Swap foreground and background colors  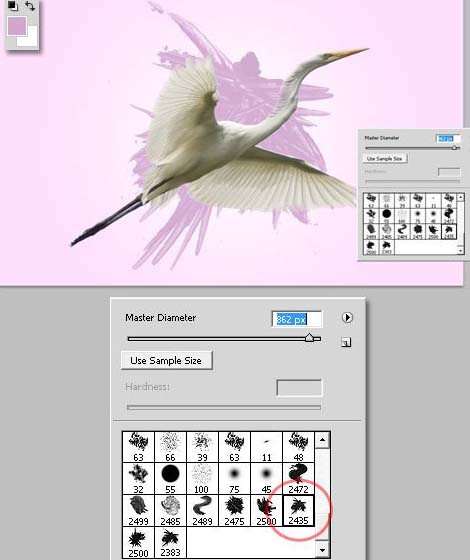pyautogui.click(x=30, y=6)
